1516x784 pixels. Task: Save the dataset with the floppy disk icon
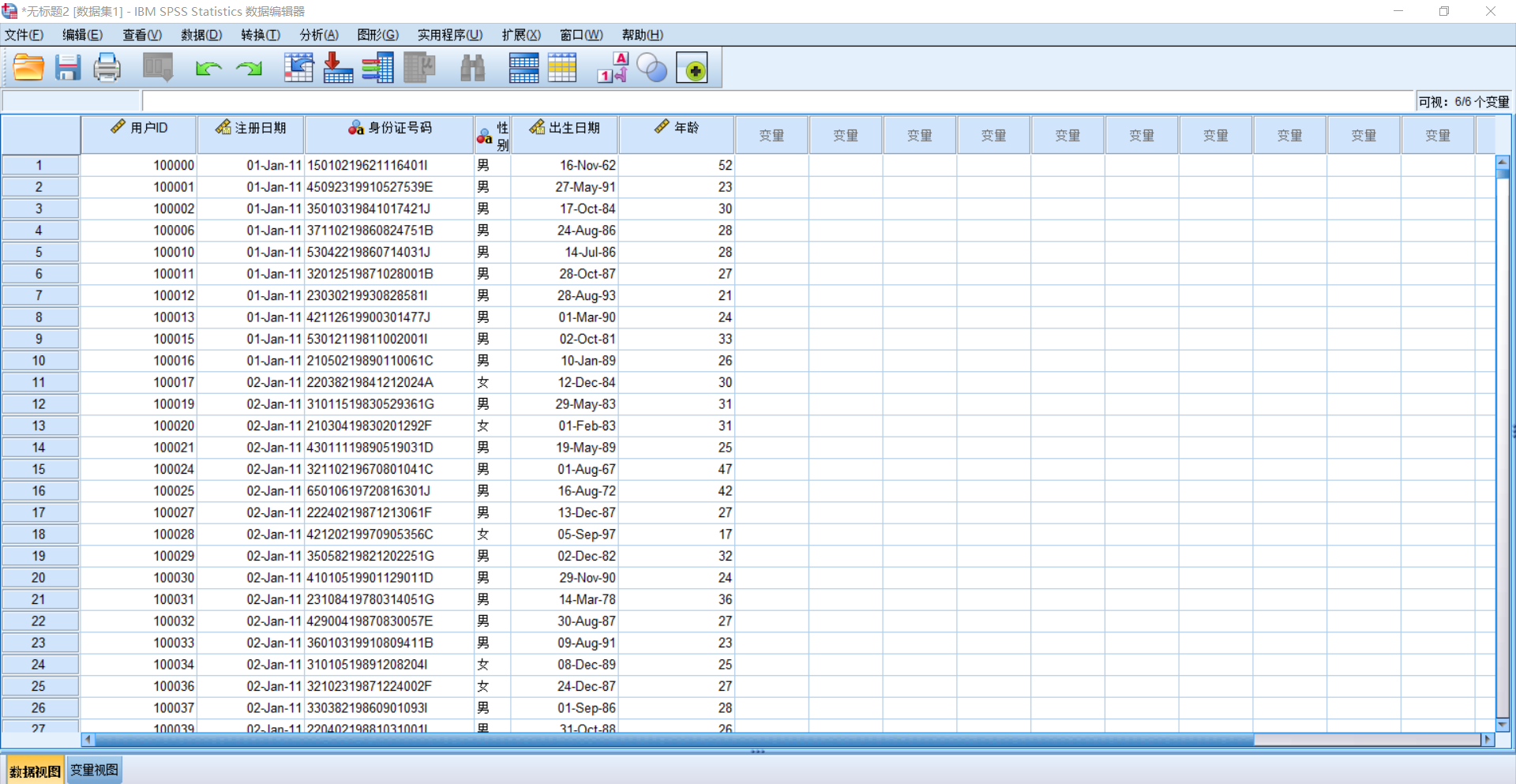pyautogui.click(x=68, y=68)
